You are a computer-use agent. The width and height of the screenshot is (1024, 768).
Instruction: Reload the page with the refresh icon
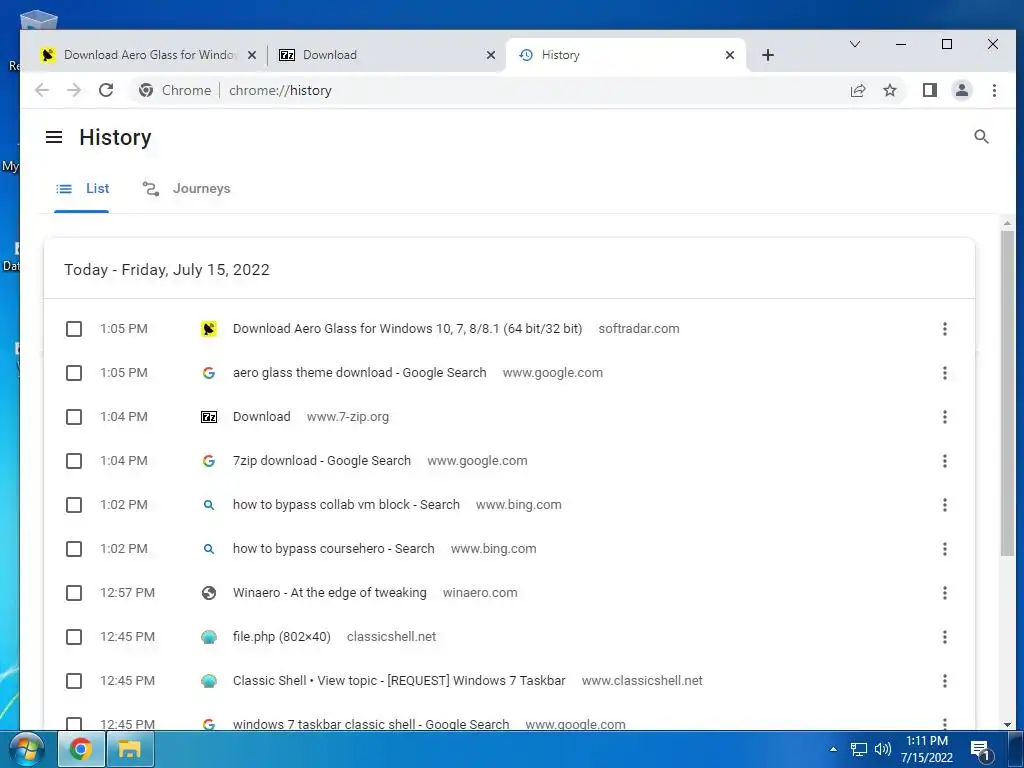pos(106,90)
